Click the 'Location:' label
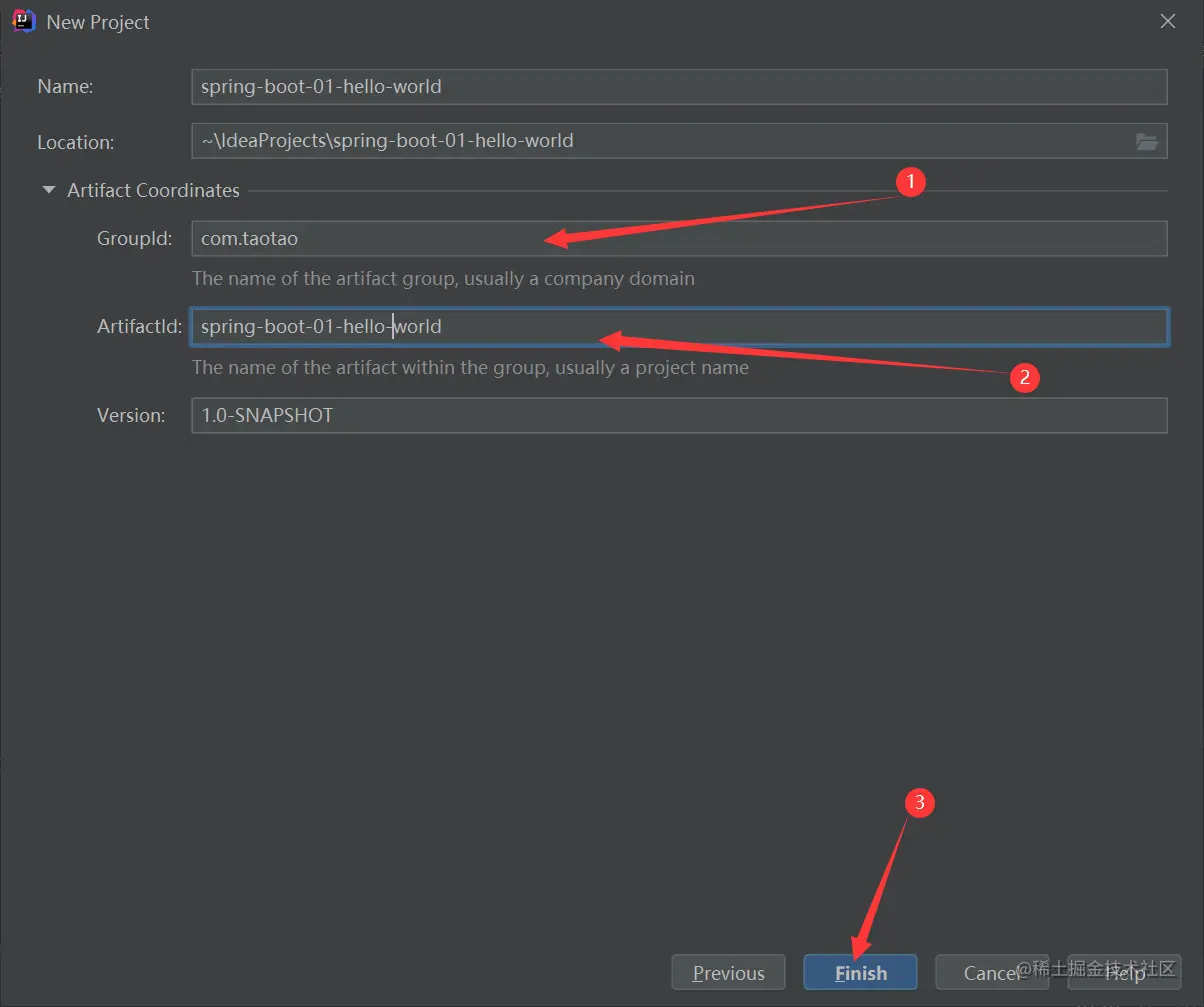 tap(75, 142)
